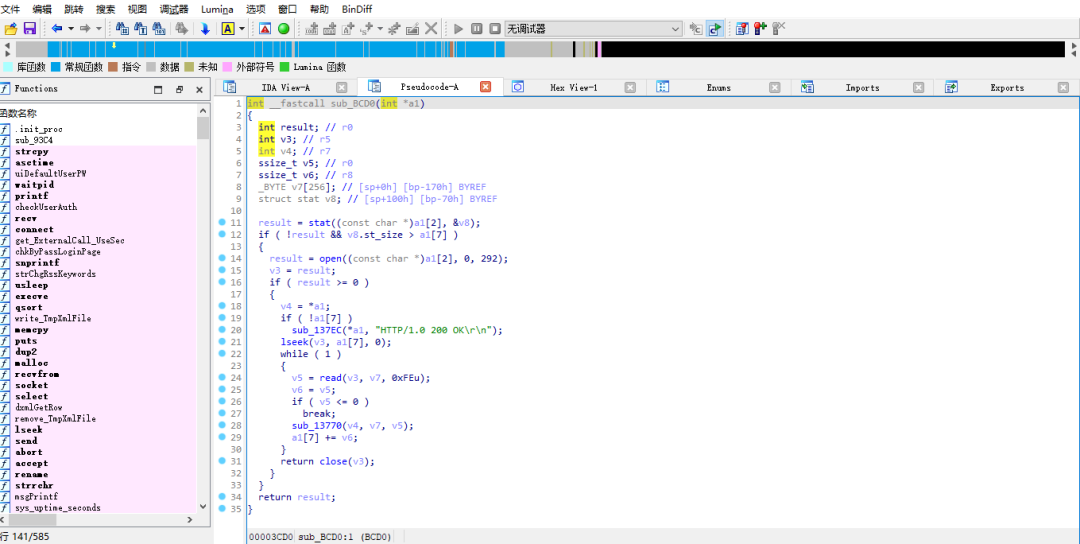Click the Exports tab icon
The width and height of the screenshot is (1080, 544).
(952, 87)
